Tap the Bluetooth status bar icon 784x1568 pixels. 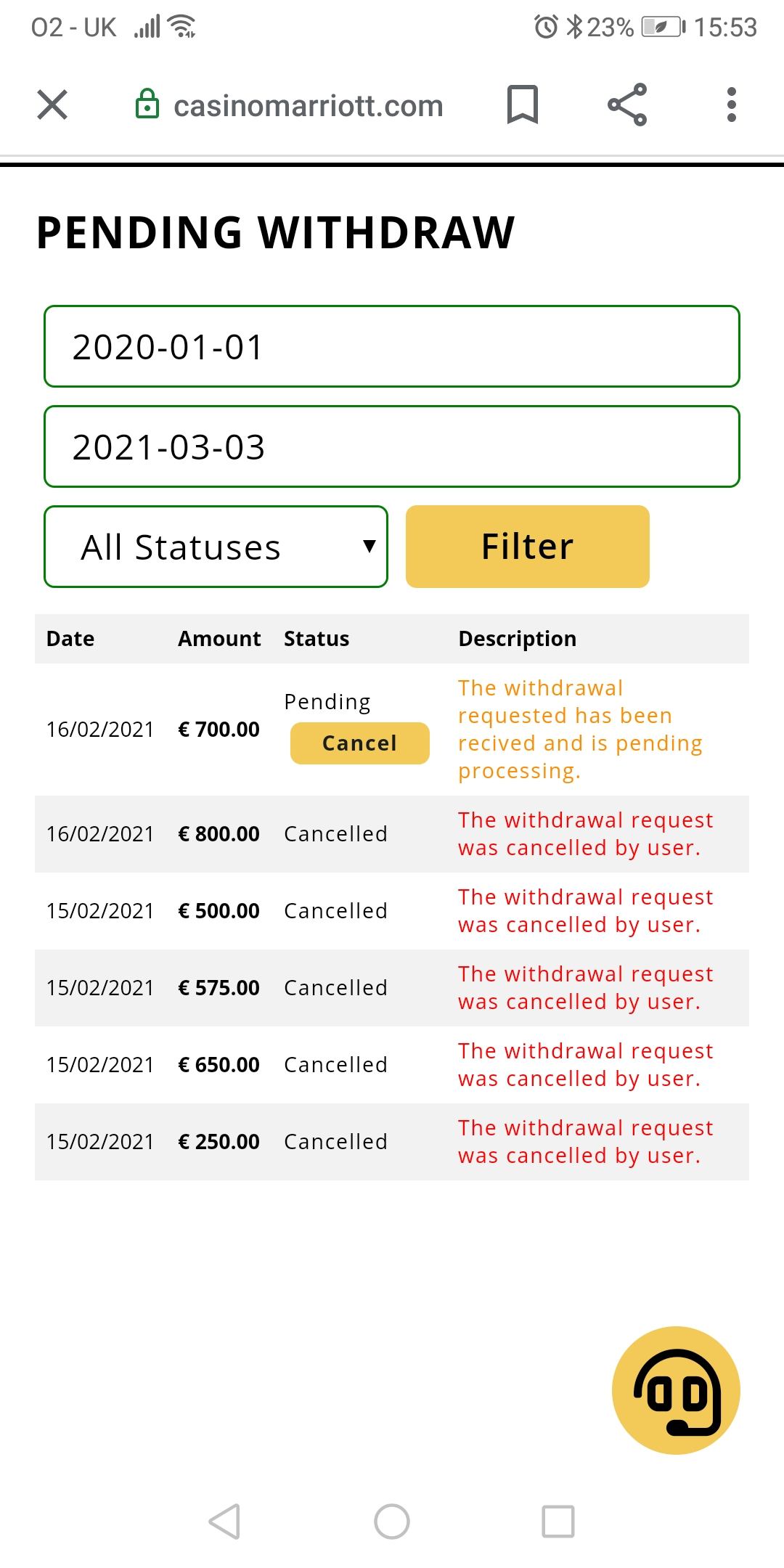[x=574, y=28]
